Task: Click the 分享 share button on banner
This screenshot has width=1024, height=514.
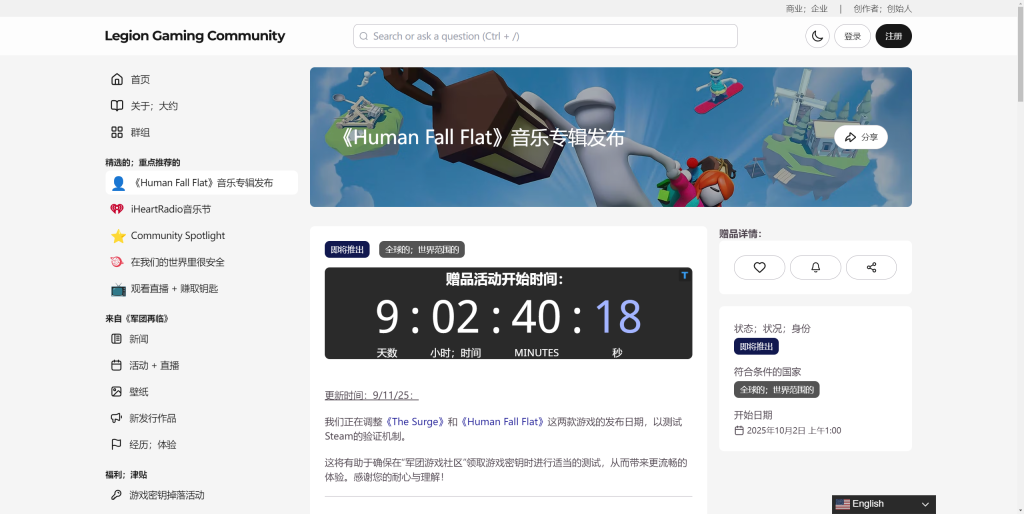Action: pos(861,137)
